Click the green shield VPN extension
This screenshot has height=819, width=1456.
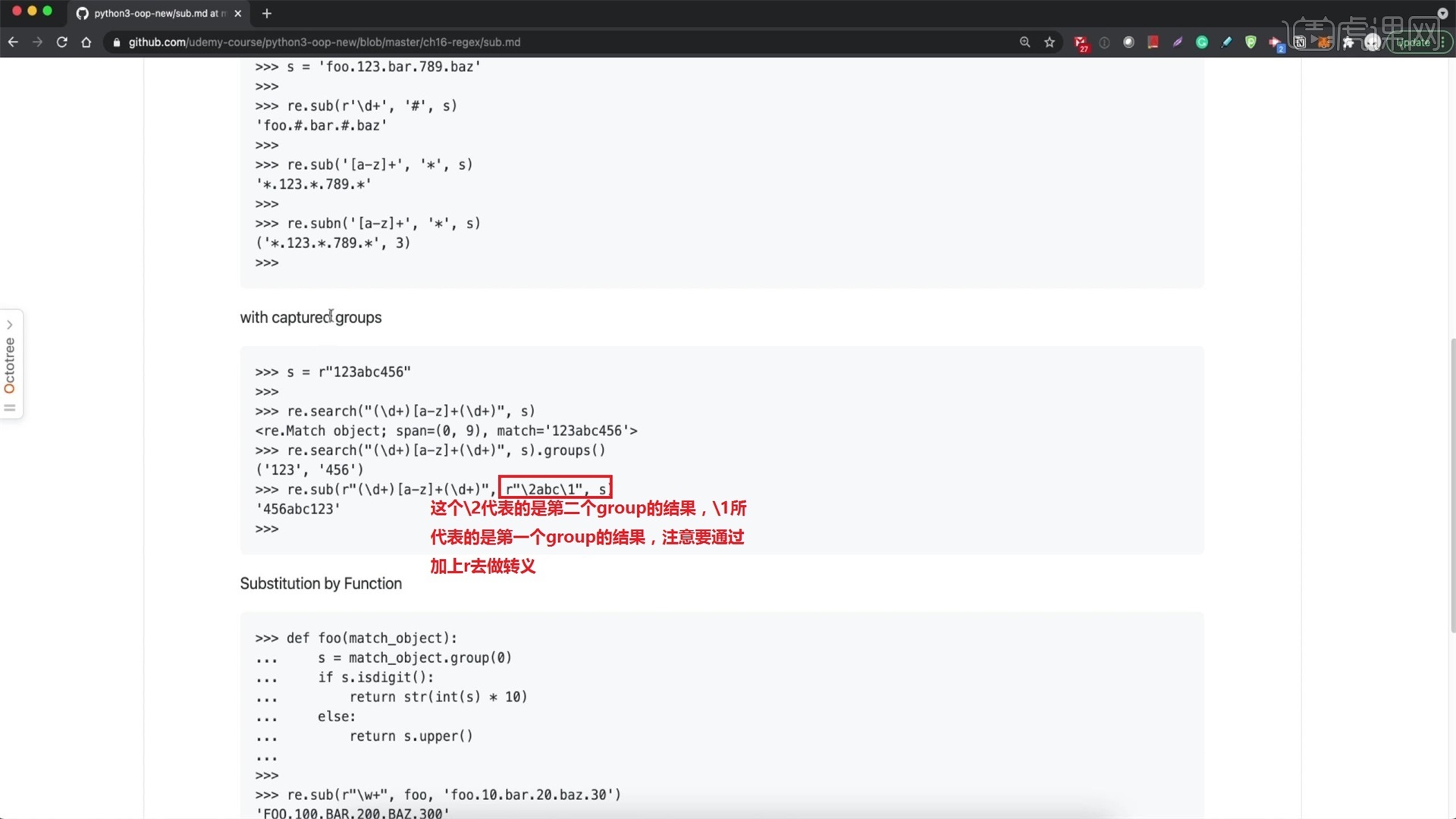pyautogui.click(x=1250, y=42)
